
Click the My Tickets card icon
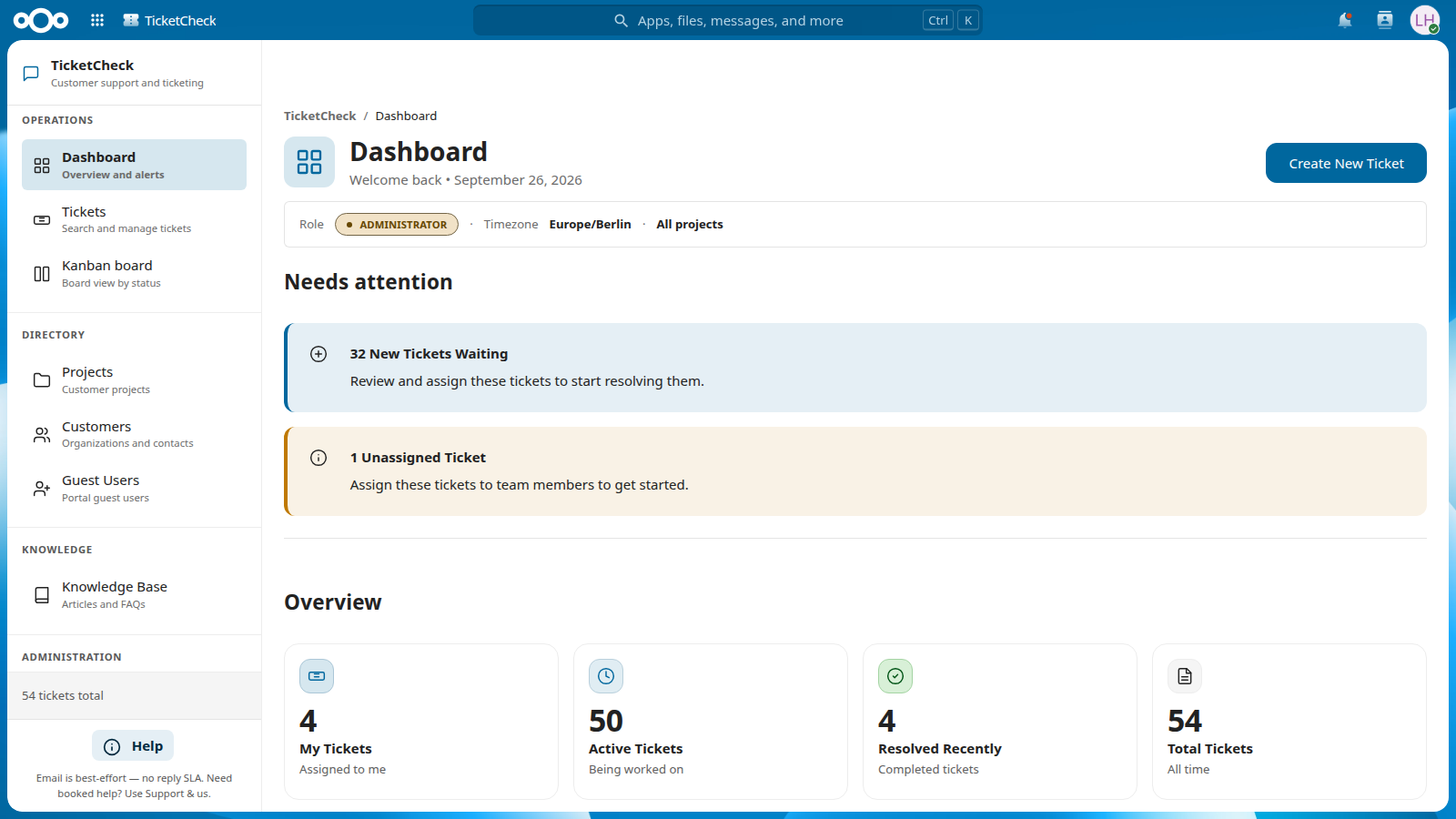coord(317,676)
